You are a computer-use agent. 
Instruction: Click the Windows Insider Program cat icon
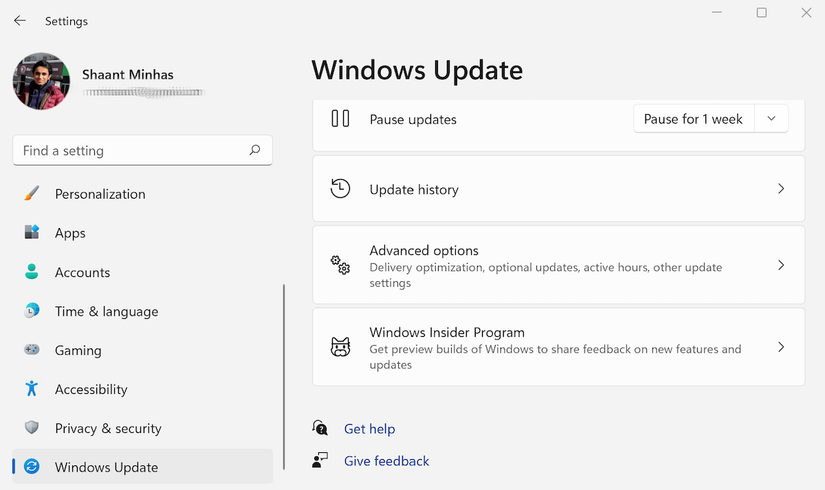point(340,347)
